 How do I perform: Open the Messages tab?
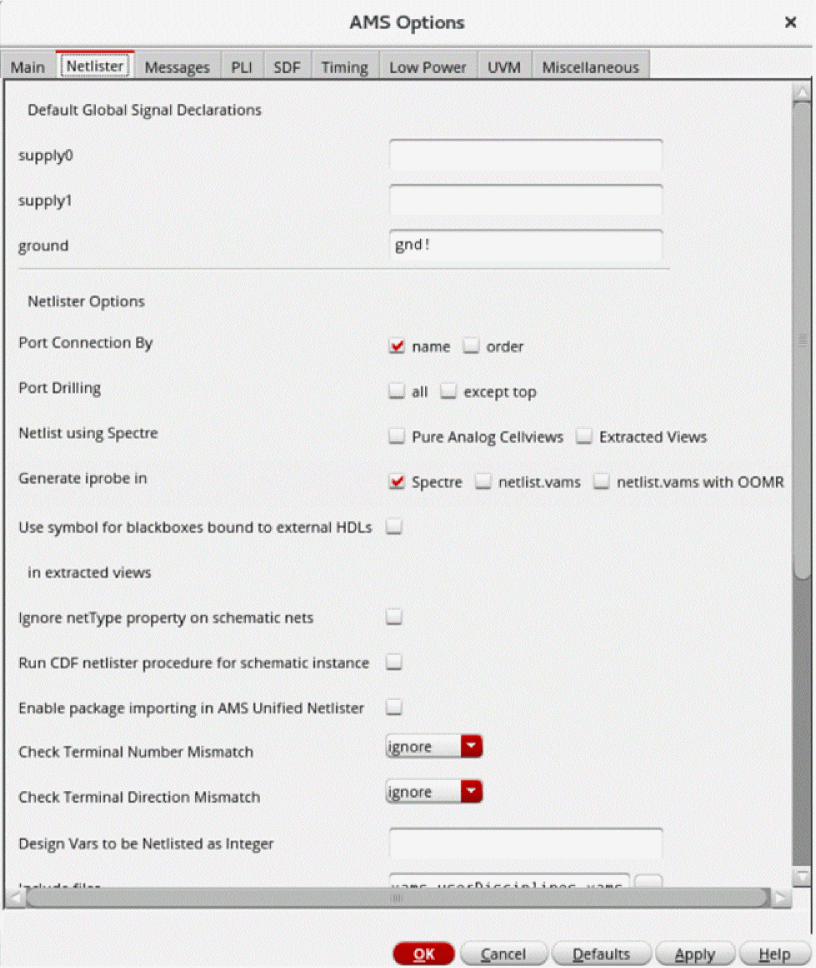[177, 67]
